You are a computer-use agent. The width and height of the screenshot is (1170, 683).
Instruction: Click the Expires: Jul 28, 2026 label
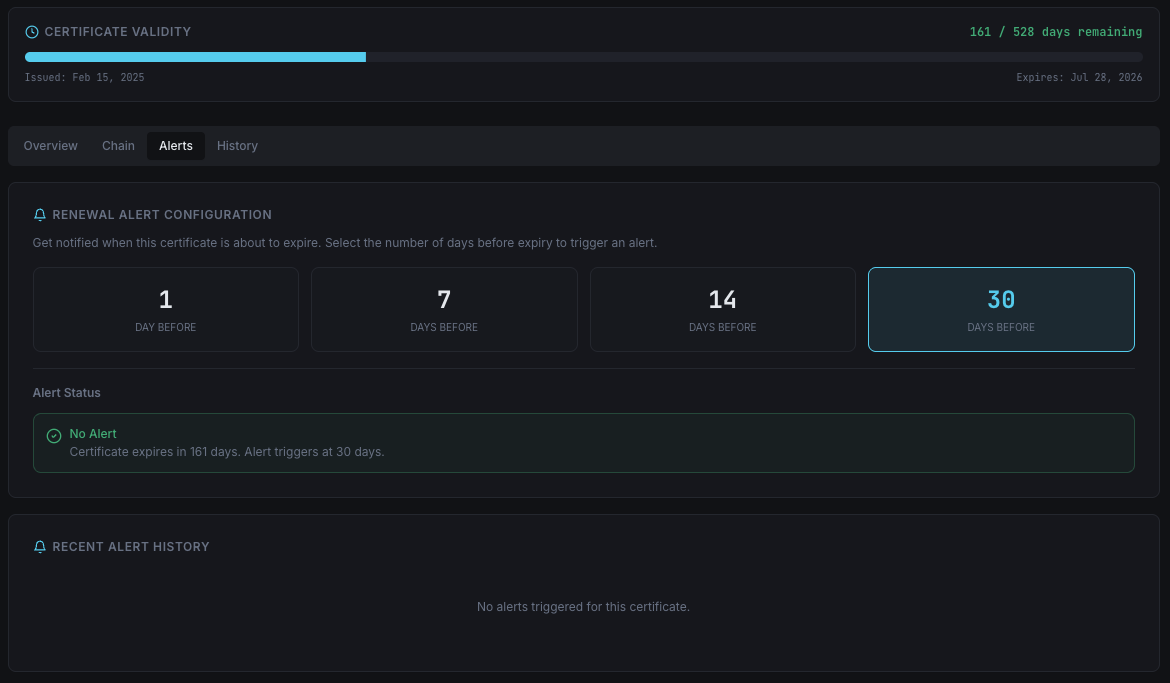(1079, 78)
